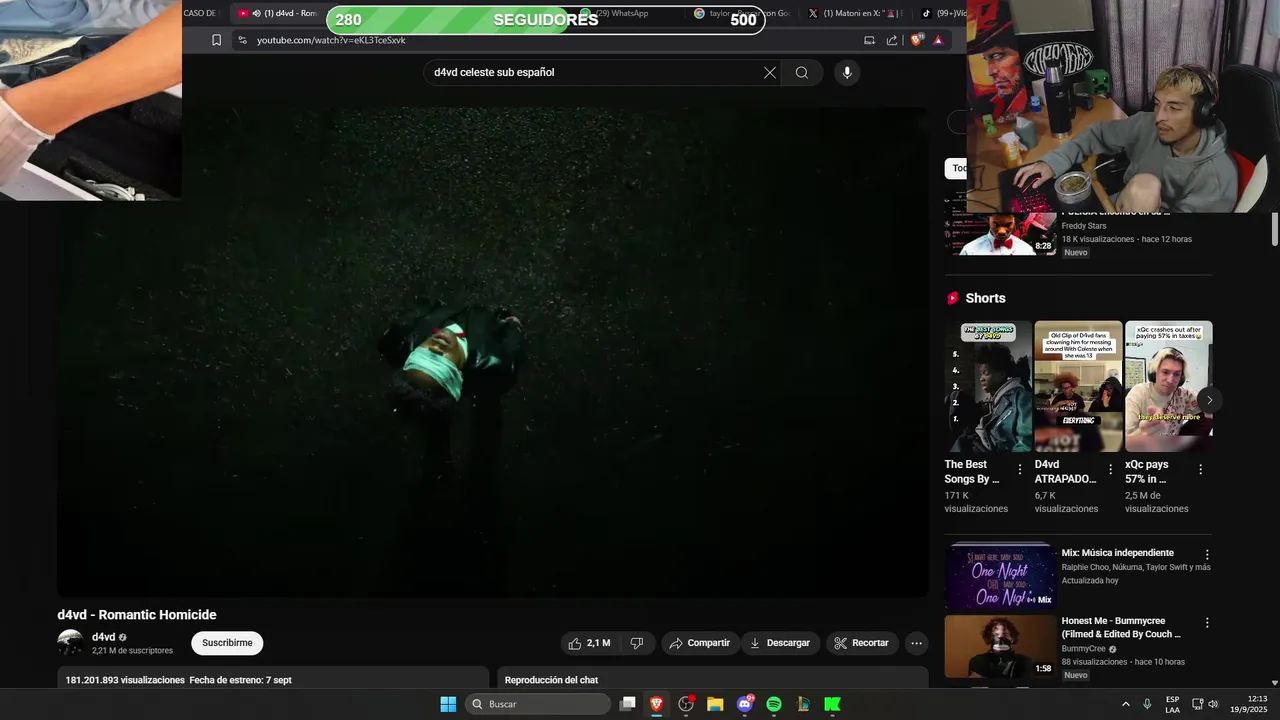
Task: Click the share page icon in toolbar
Action: tap(892, 40)
